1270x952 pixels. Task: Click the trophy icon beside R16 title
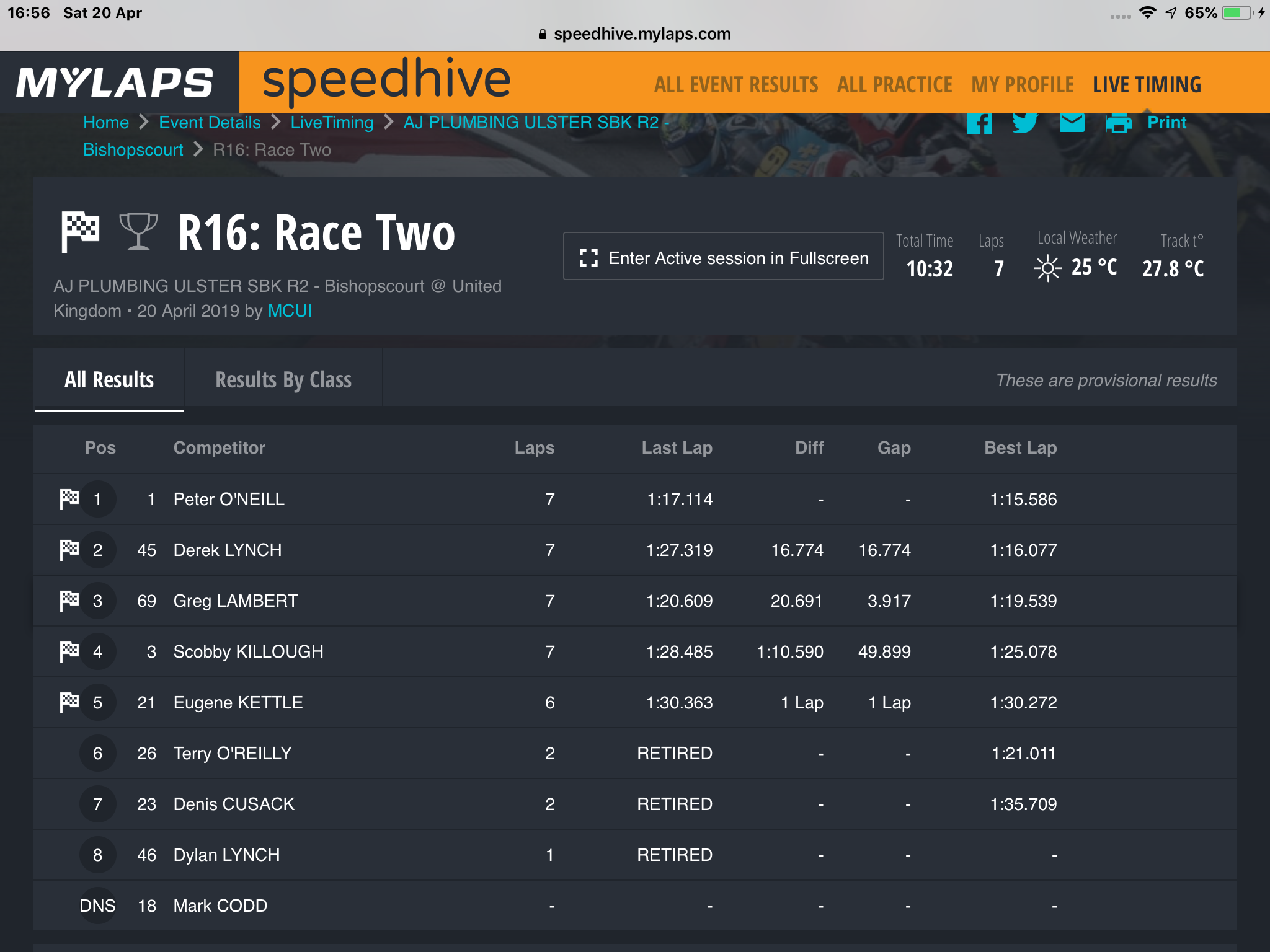(138, 232)
